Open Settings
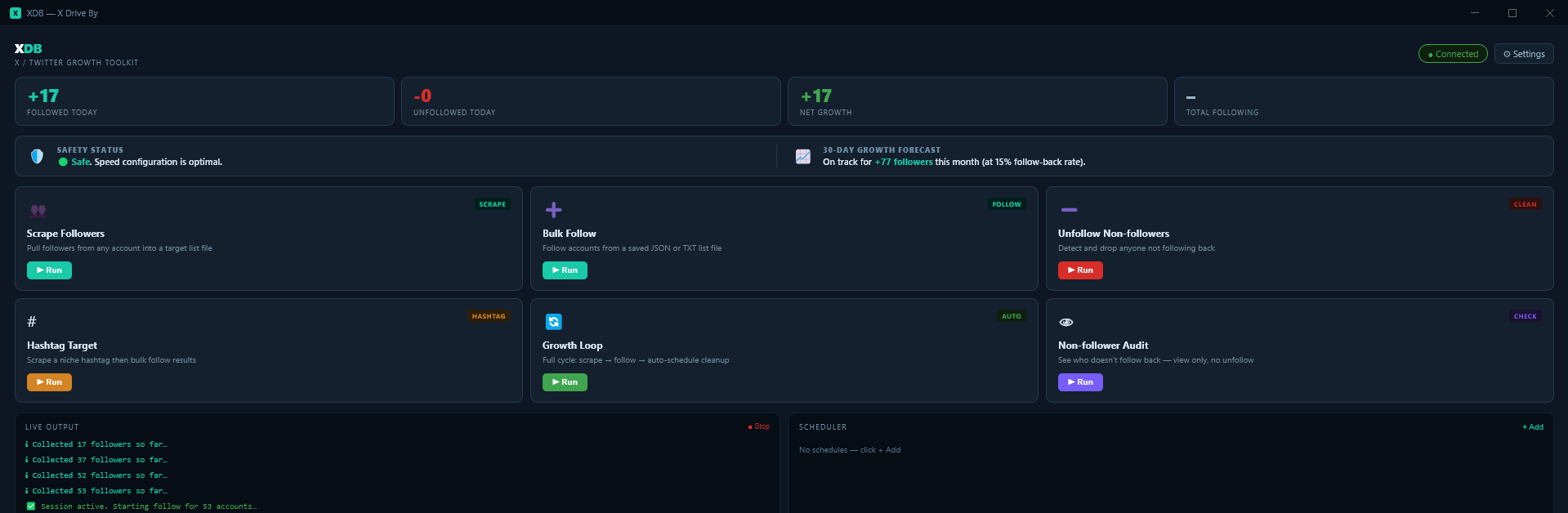 click(1524, 54)
